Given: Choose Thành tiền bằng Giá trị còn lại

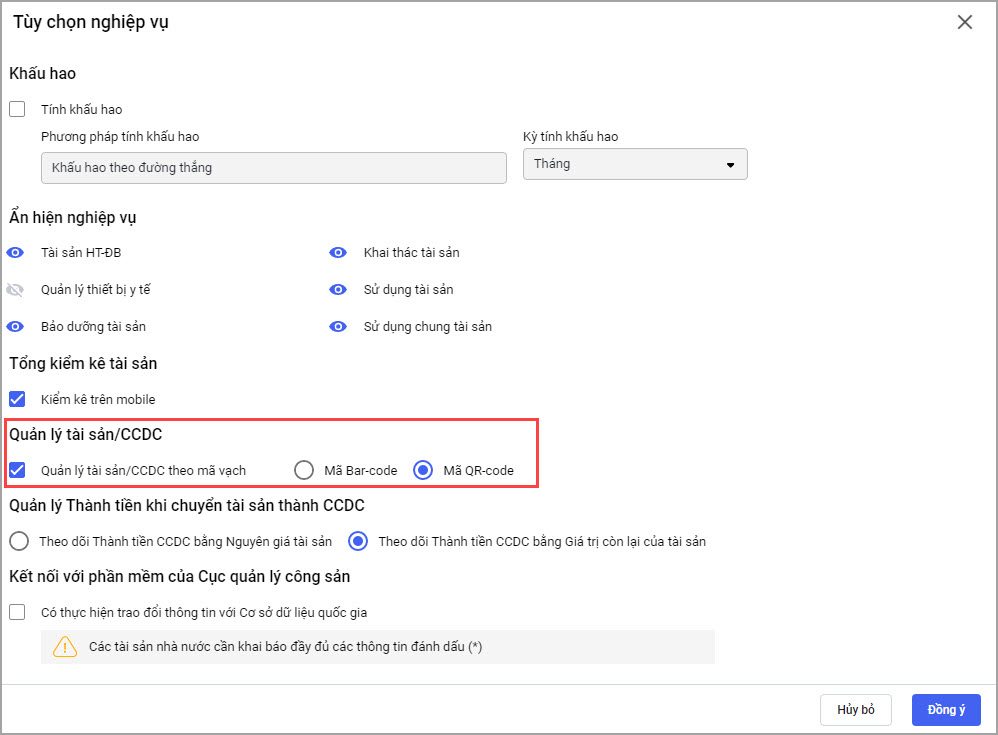Looking at the screenshot, I should tap(357, 542).
